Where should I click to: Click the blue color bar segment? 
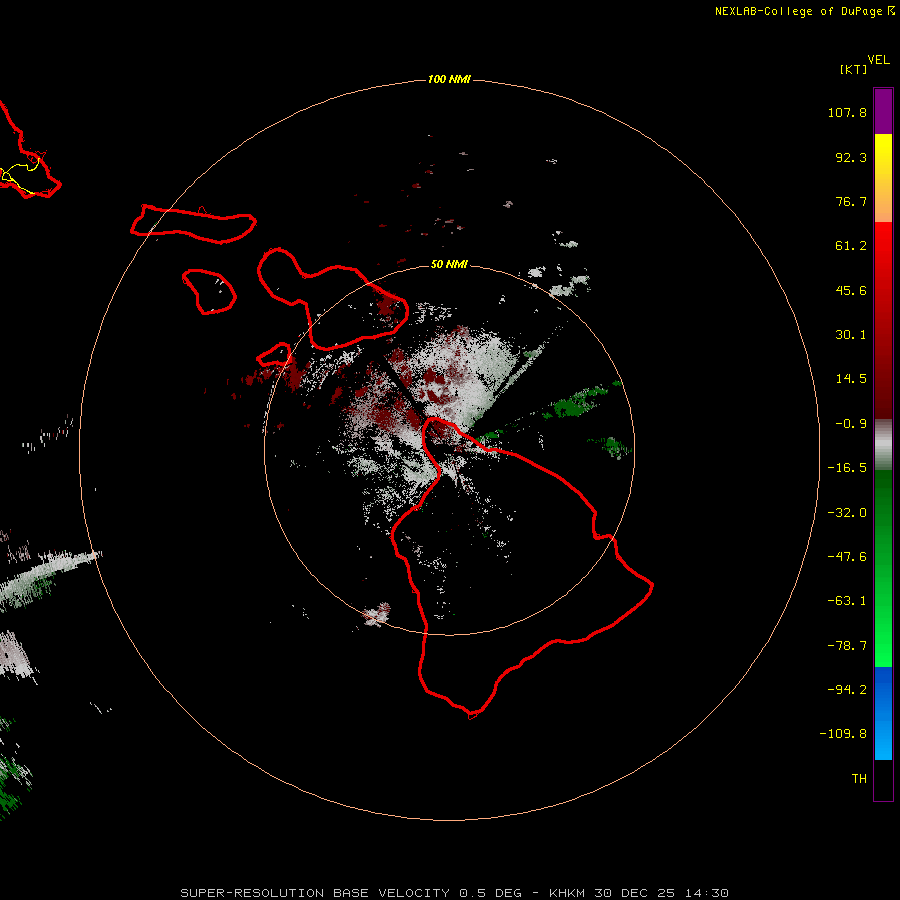(x=883, y=713)
